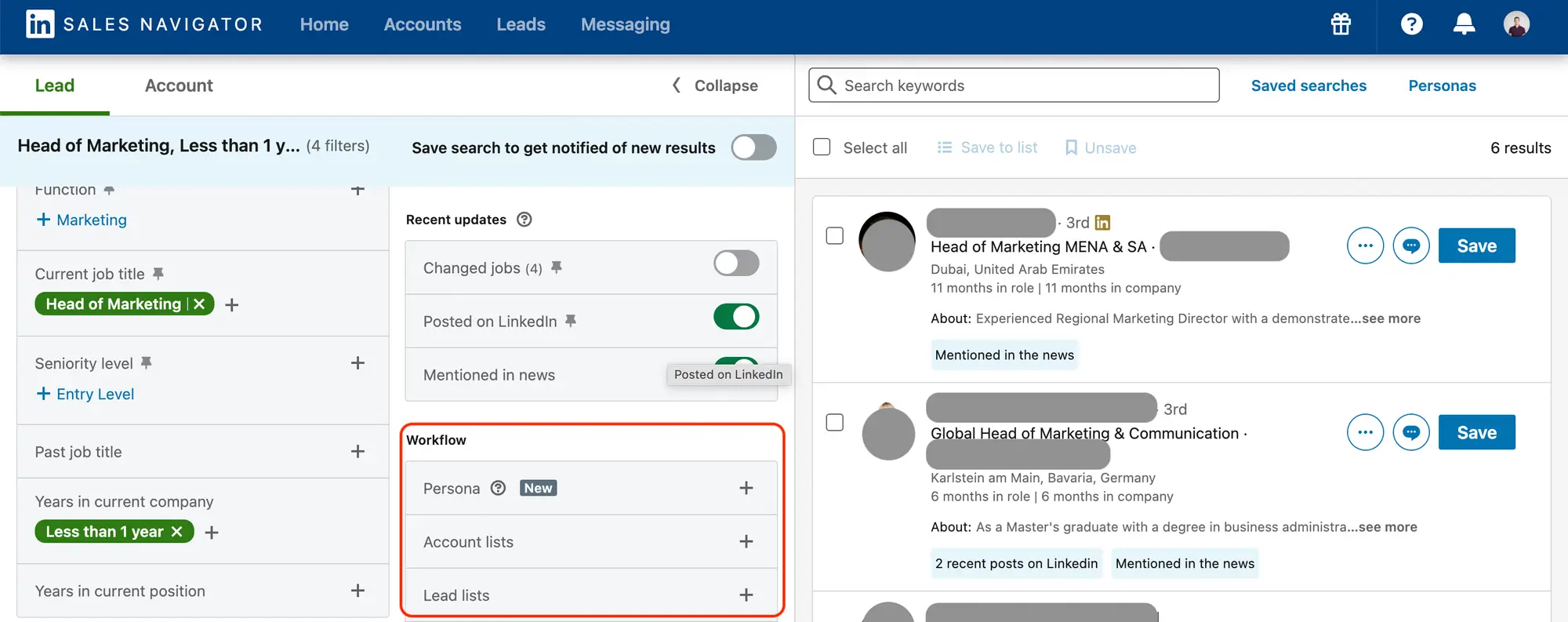The width and height of the screenshot is (1568, 622).
Task: Expand the Lead lists workflow filter
Action: tap(746, 595)
